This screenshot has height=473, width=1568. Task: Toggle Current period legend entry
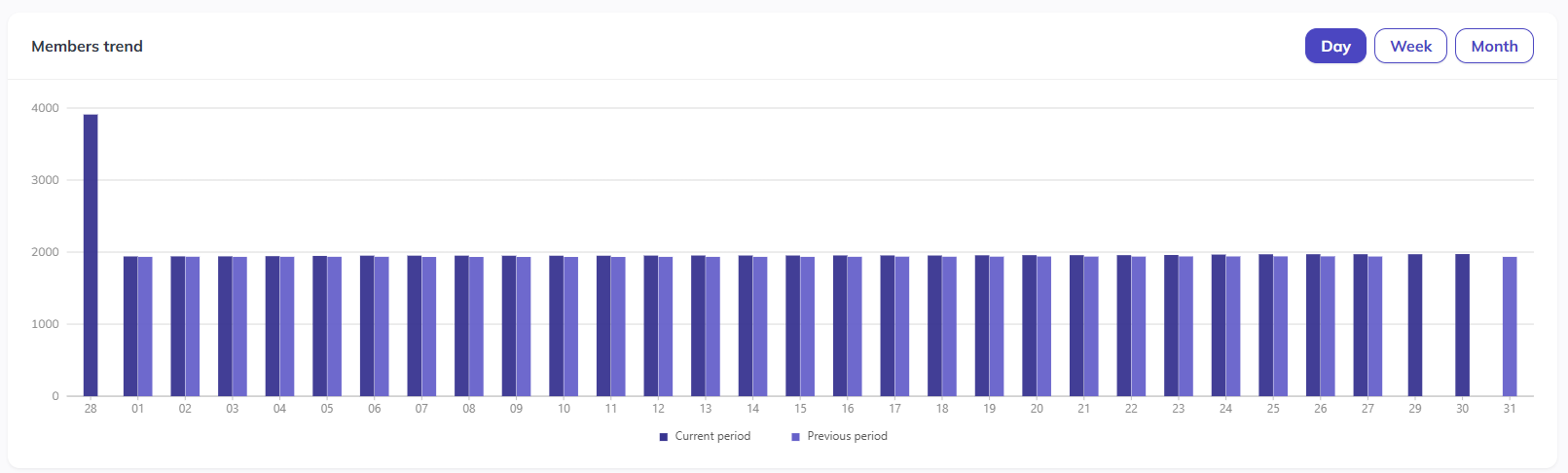[705, 436]
